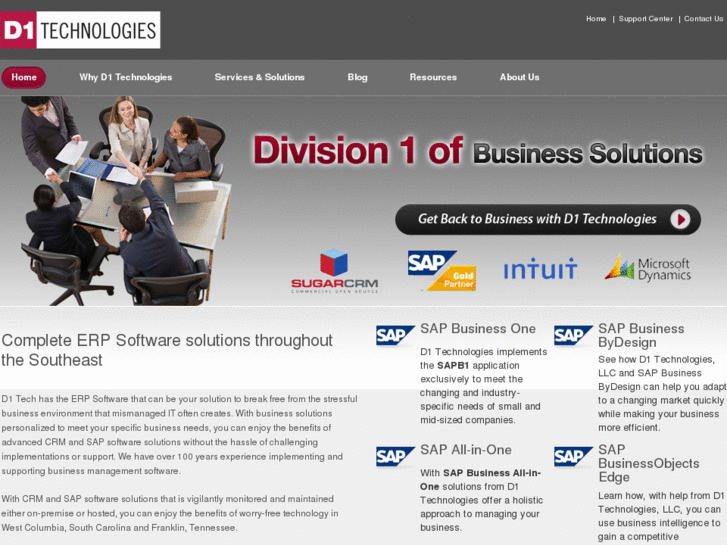Go to the Blog menu item
This screenshot has height=545, width=727.
357,77
